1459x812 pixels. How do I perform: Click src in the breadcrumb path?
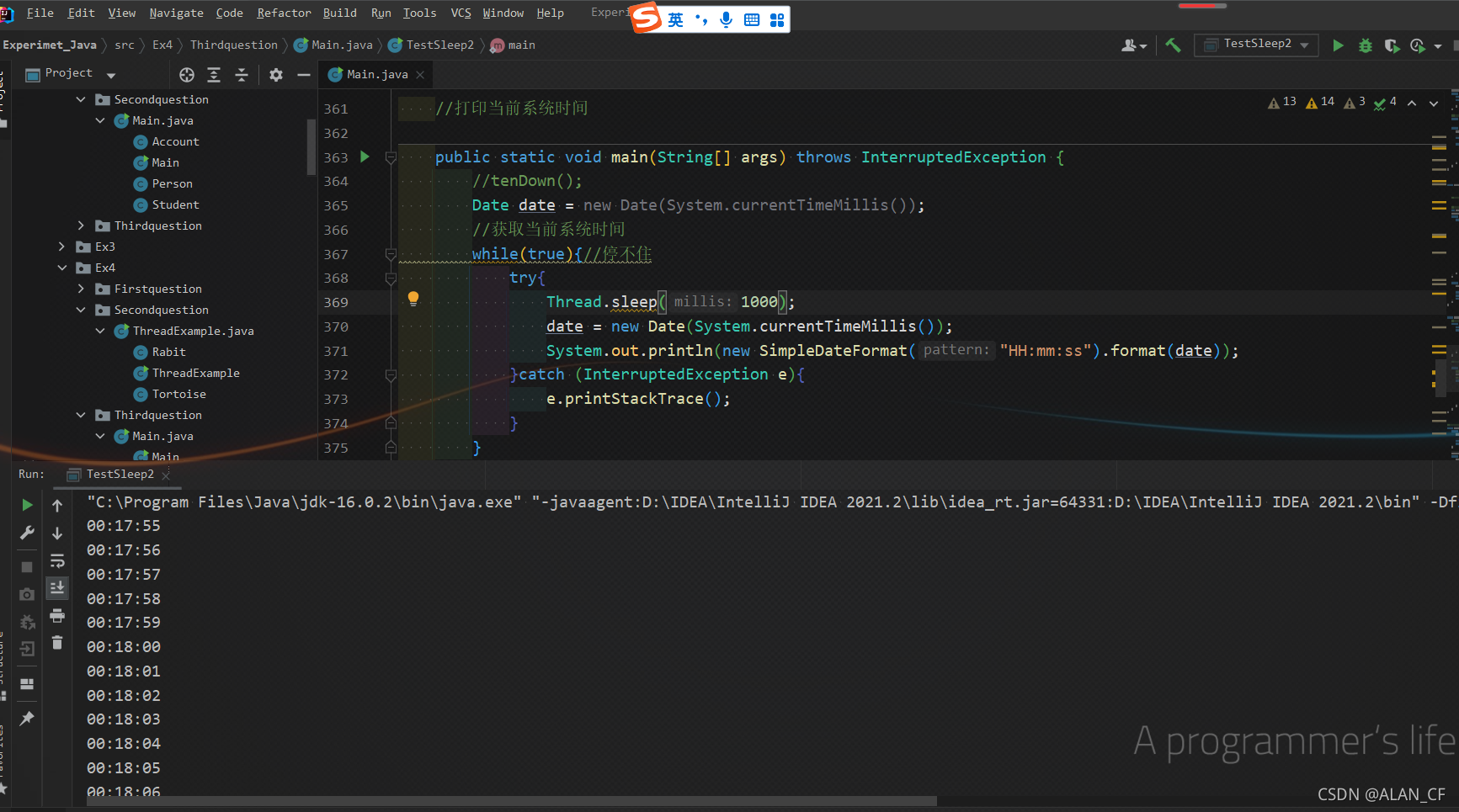pyautogui.click(x=125, y=45)
